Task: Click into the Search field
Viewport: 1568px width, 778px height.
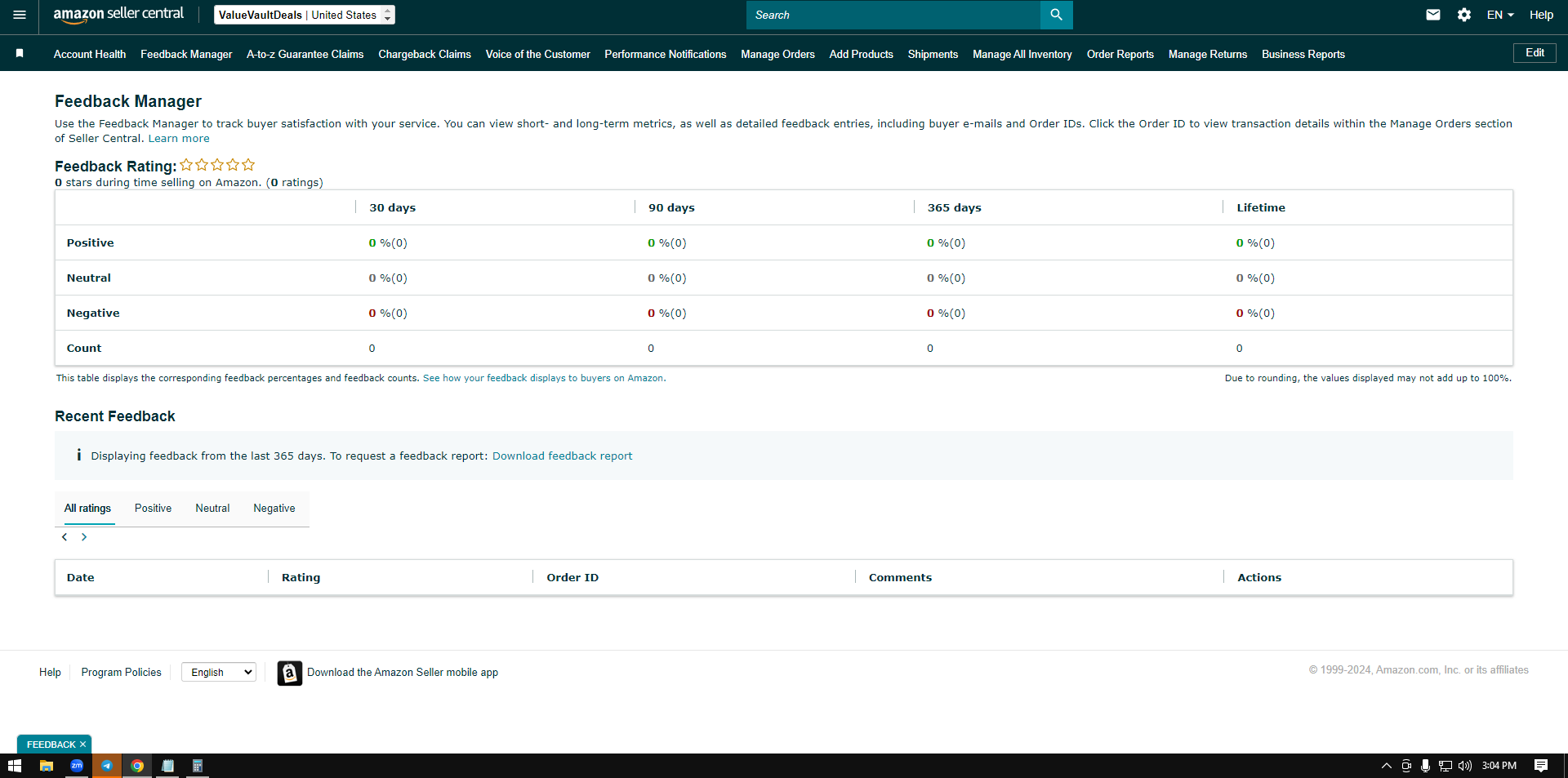Action: click(x=893, y=15)
